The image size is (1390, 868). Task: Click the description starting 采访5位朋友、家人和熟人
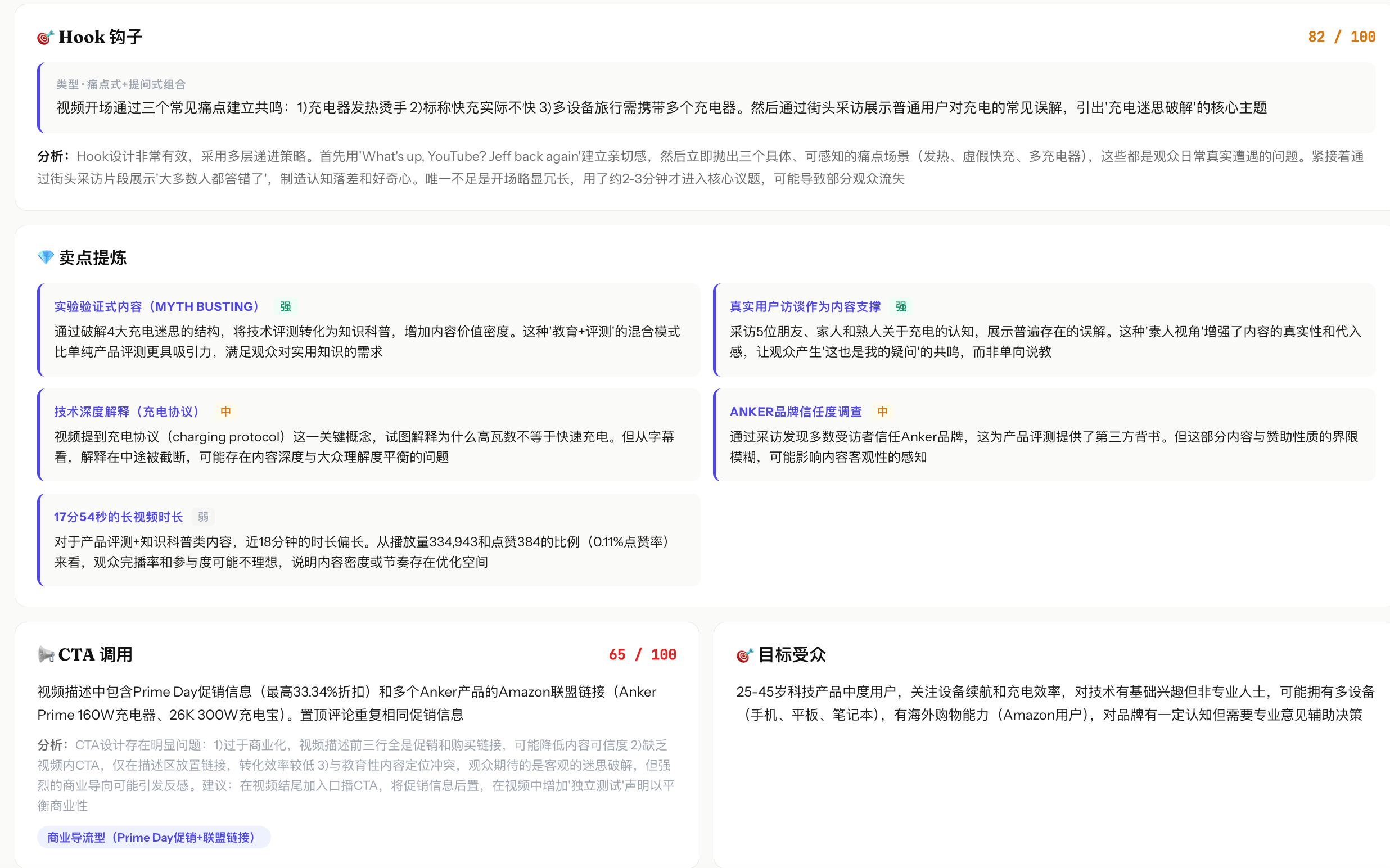[1045, 342]
